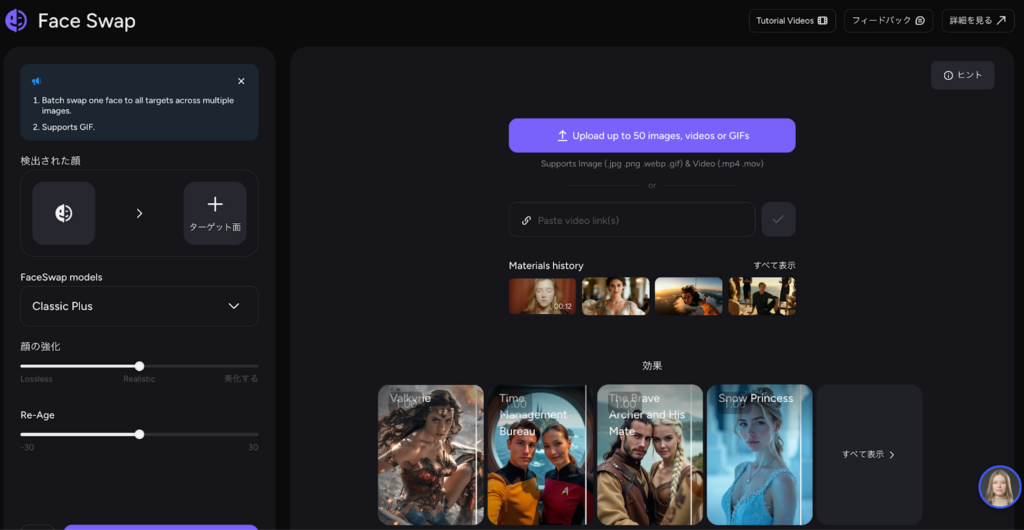This screenshot has height=530, width=1024.
Task: Click the source face placeholder icon
Action: [64, 213]
